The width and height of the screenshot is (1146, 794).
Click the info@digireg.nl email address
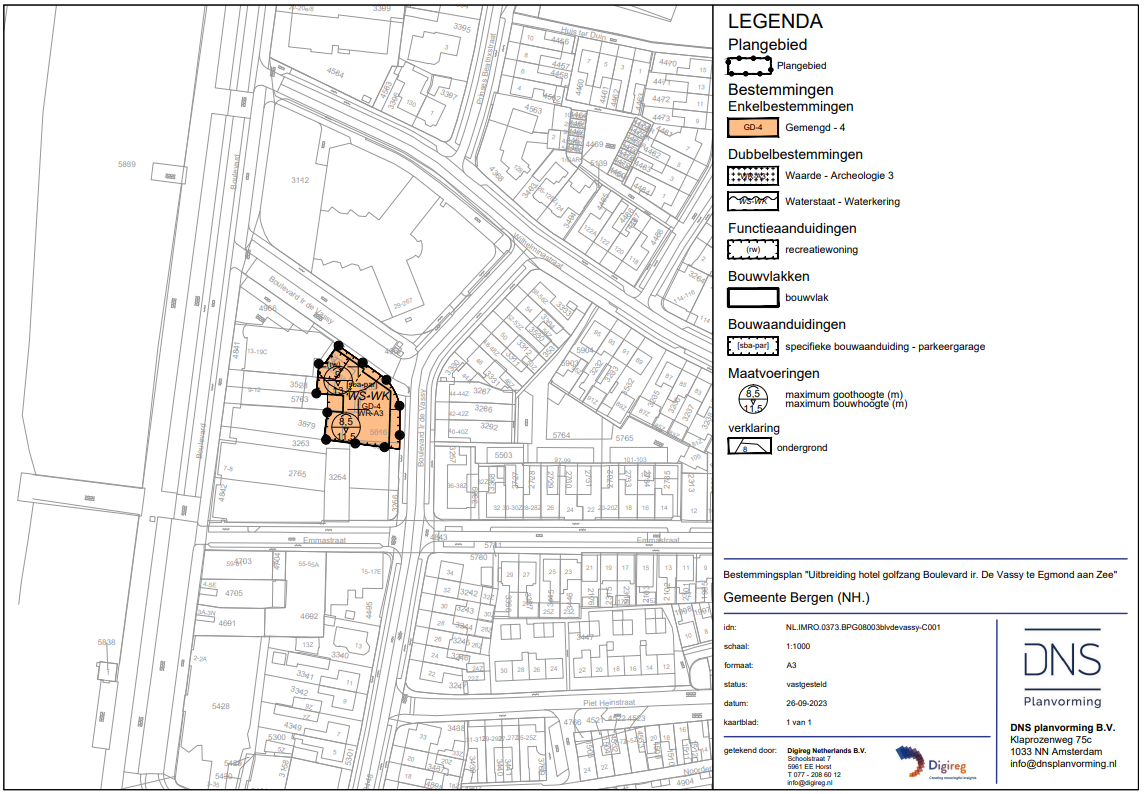(810, 782)
